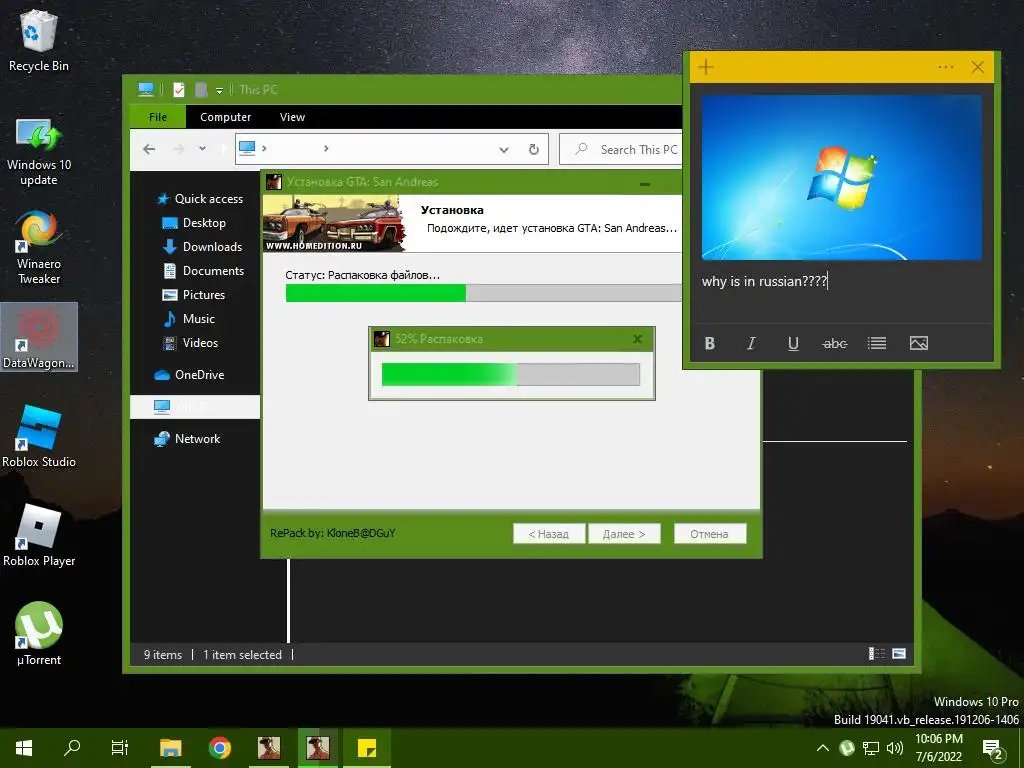Open OneDrive in navigation pane
1024x768 pixels.
(189, 375)
